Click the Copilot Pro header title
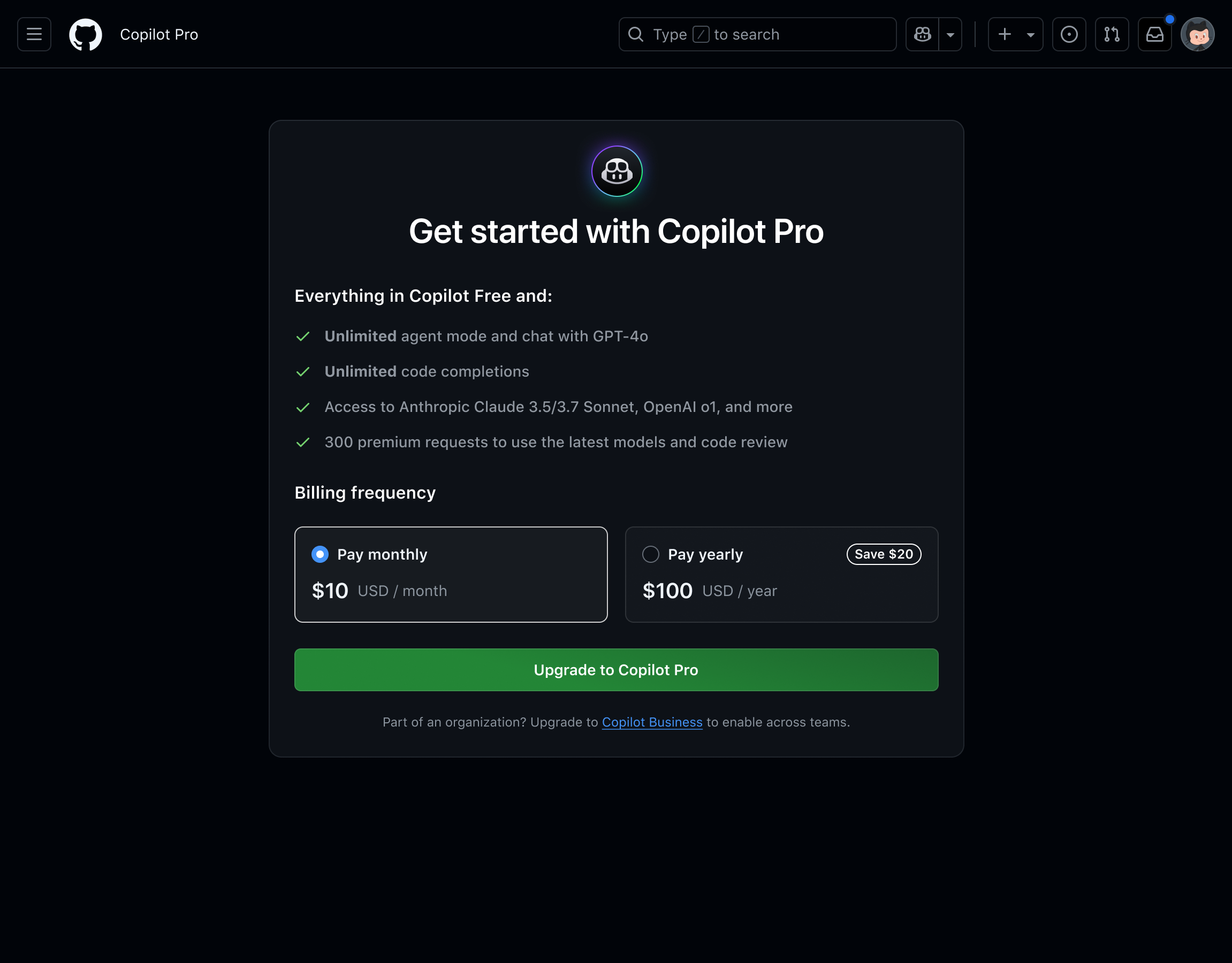This screenshot has width=1232, height=963. pyautogui.click(x=158, y=34)
